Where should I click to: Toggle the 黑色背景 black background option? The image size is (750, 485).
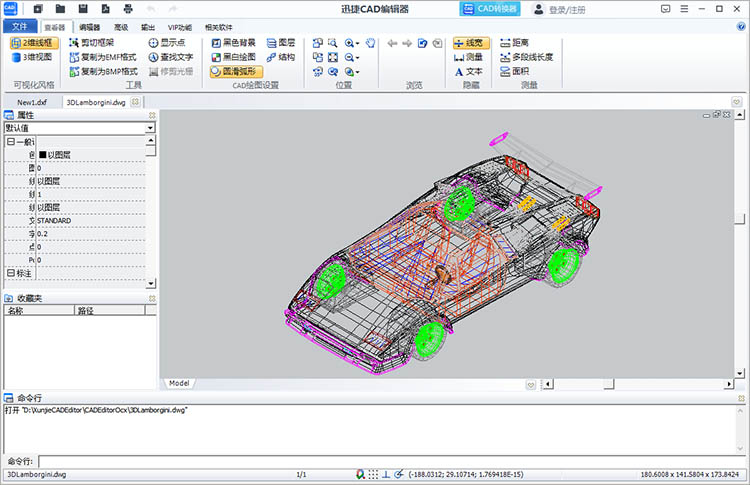click(x=233, y=43)
